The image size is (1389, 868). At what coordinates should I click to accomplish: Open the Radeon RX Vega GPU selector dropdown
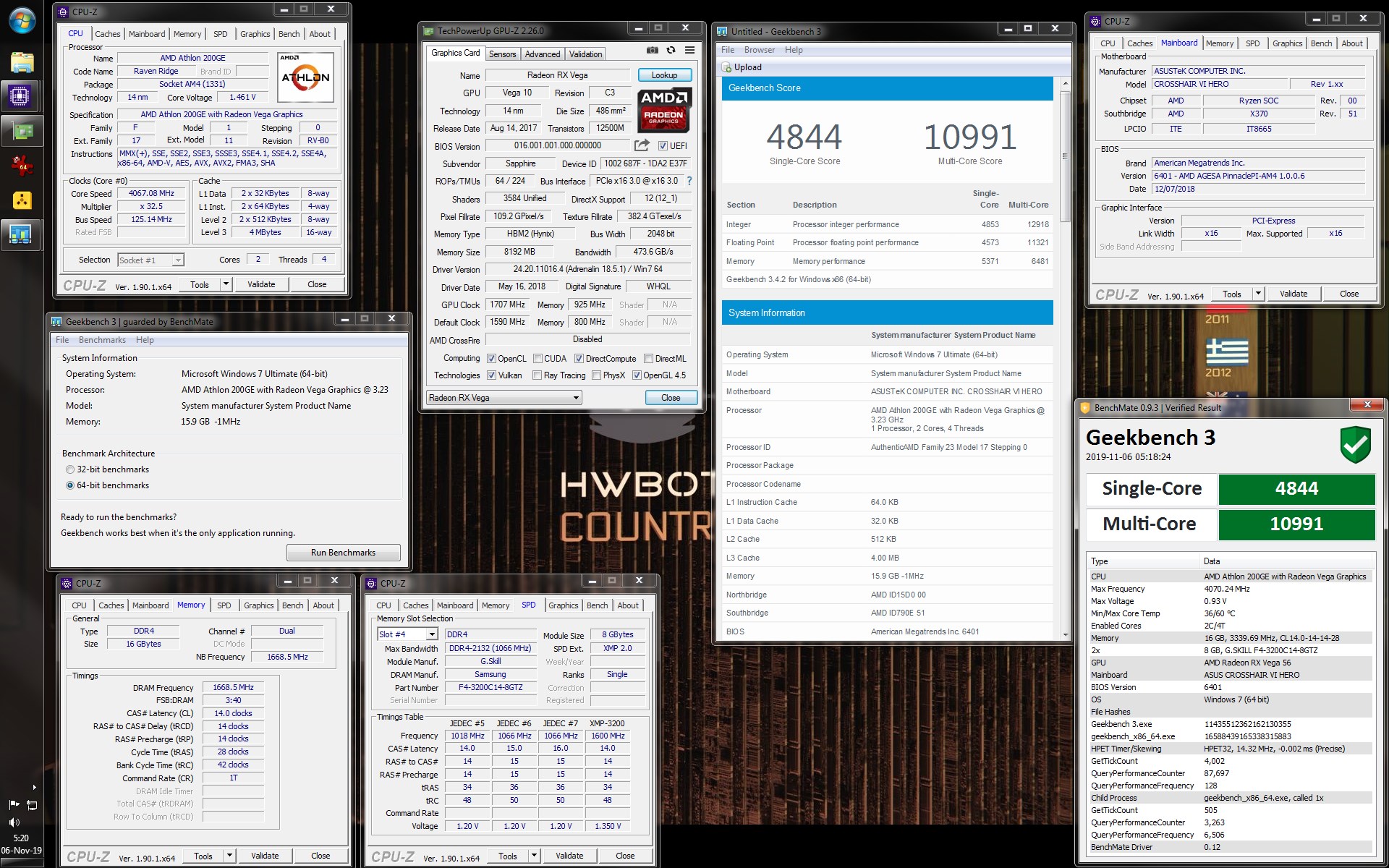[504, 398]
